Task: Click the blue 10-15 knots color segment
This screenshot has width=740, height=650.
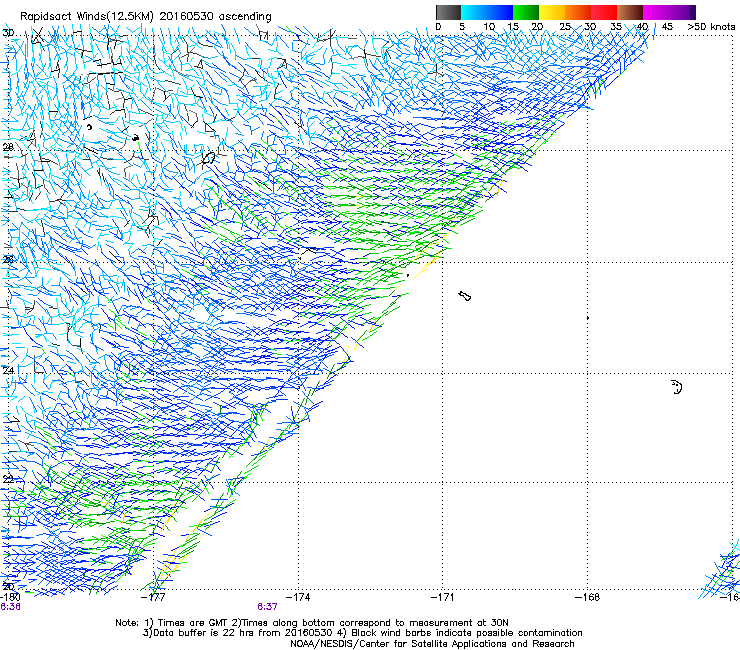Action: pos(500,12)
